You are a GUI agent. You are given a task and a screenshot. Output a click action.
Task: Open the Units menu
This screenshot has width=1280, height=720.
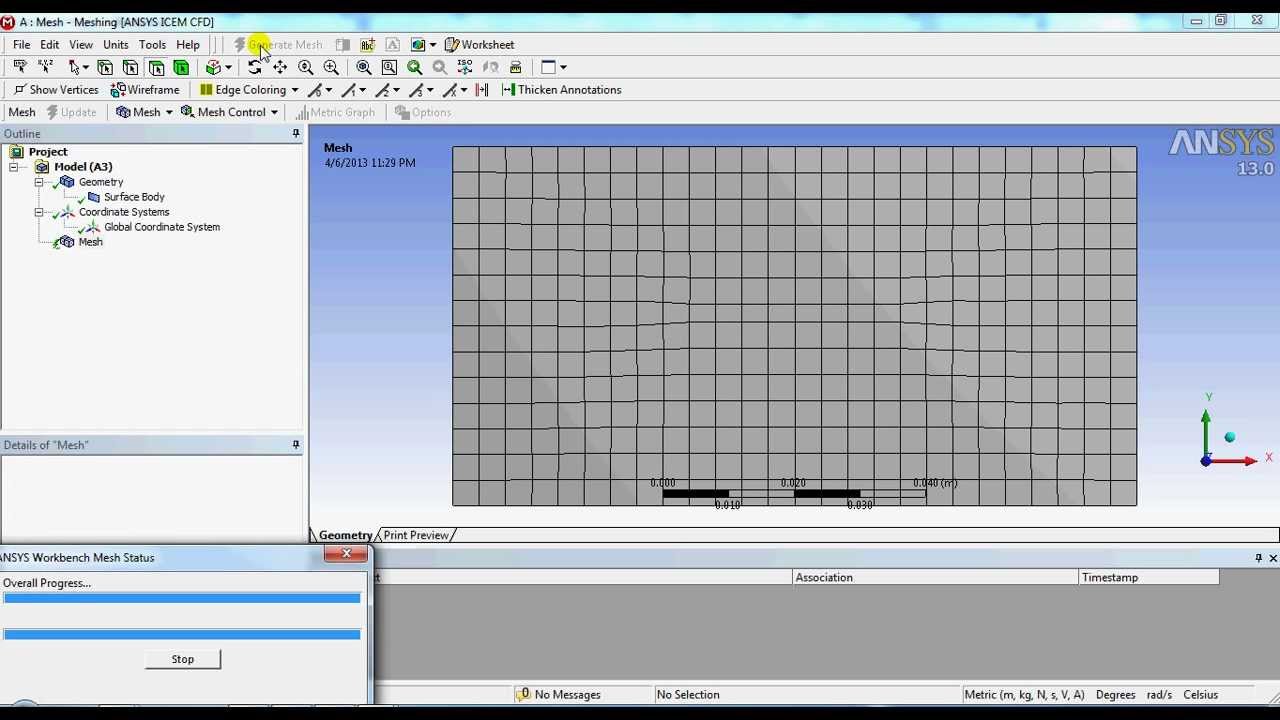tap(116, 45)
